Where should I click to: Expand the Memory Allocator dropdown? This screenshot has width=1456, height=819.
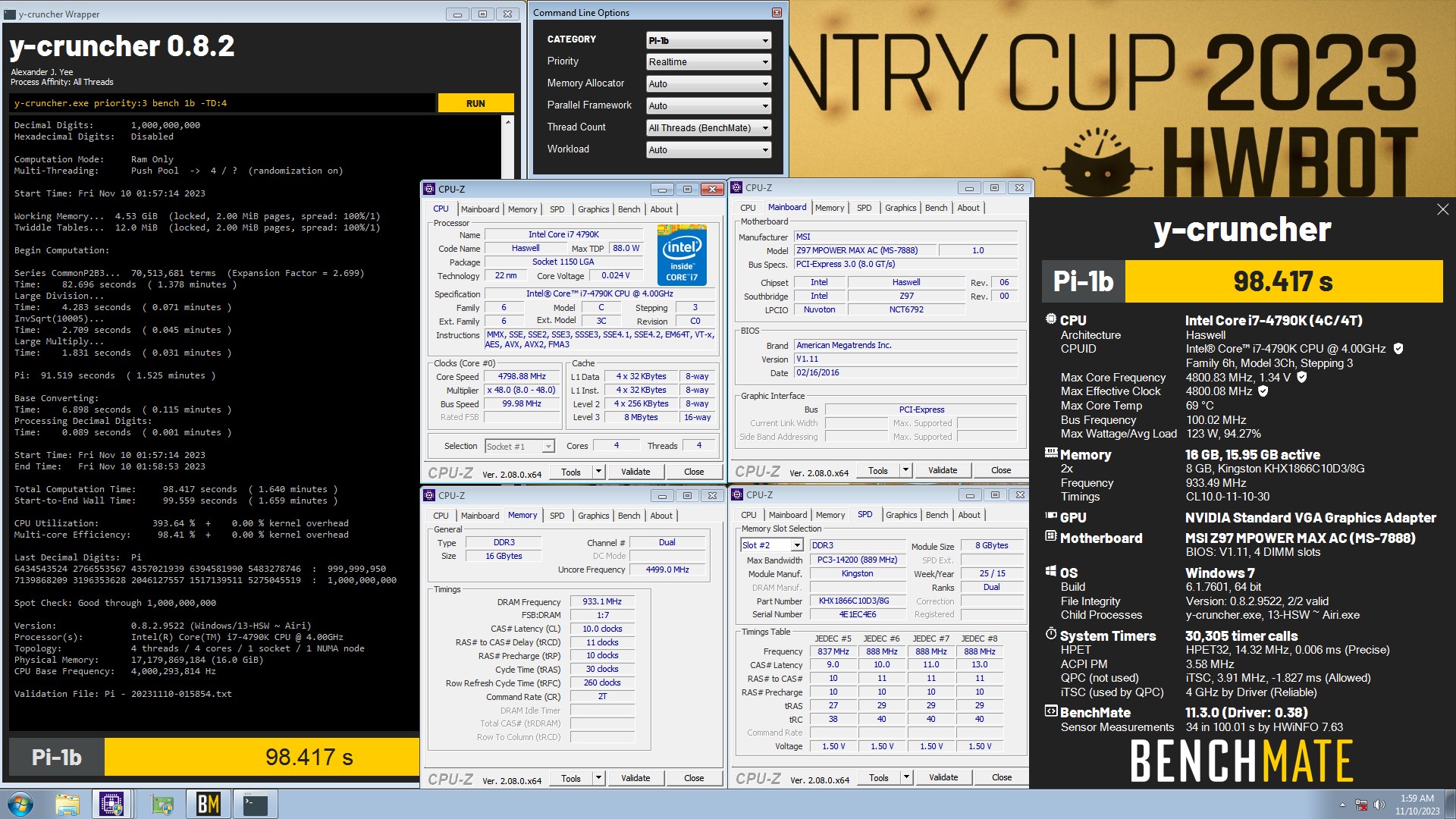pyautogui.click(x=708, y=84)
